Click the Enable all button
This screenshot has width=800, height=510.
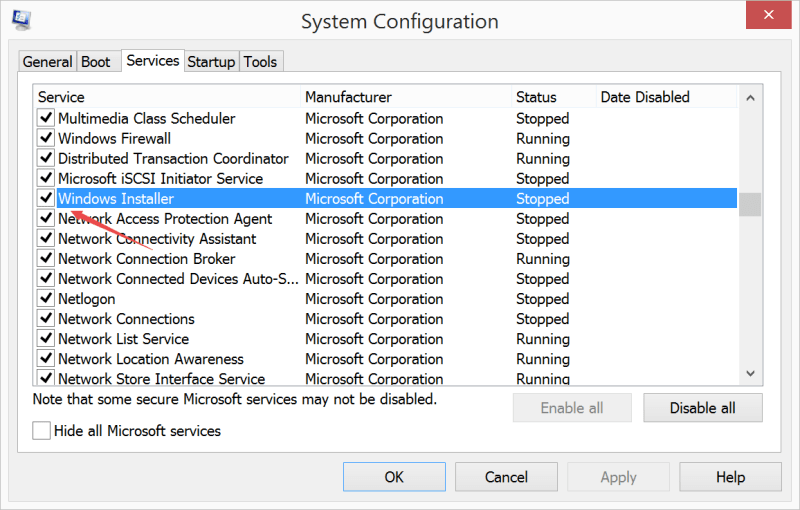[572, 407]
